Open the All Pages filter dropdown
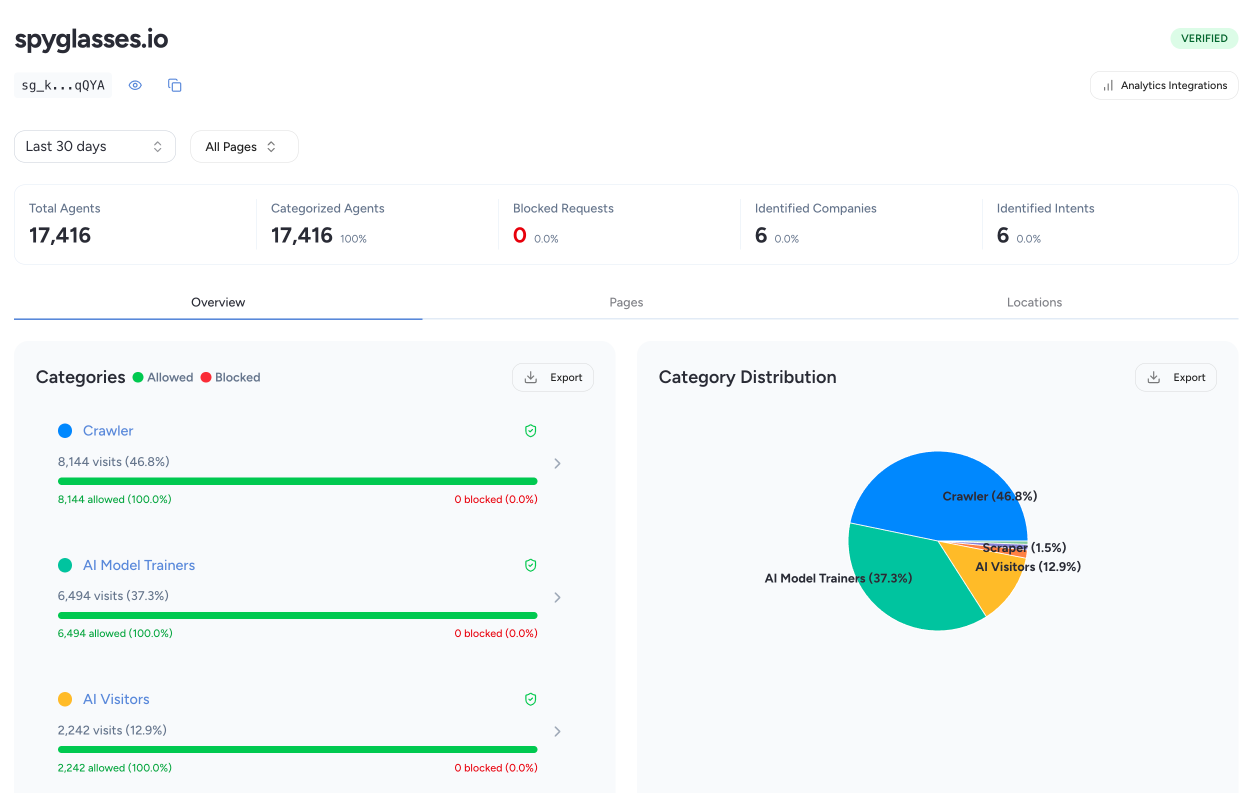This screenshot has height=793, width=1249. [244, 146]
